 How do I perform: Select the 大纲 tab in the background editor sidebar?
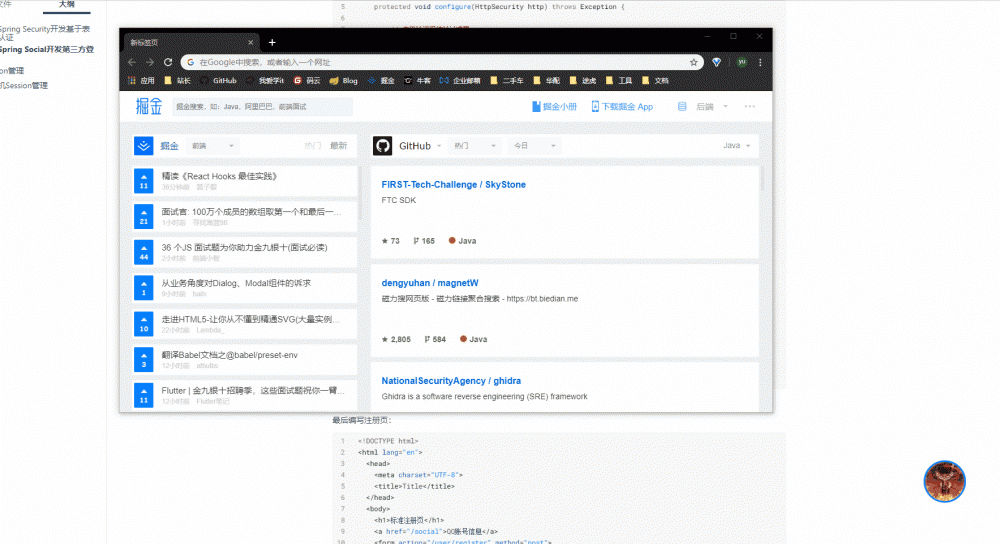[66, 5]
